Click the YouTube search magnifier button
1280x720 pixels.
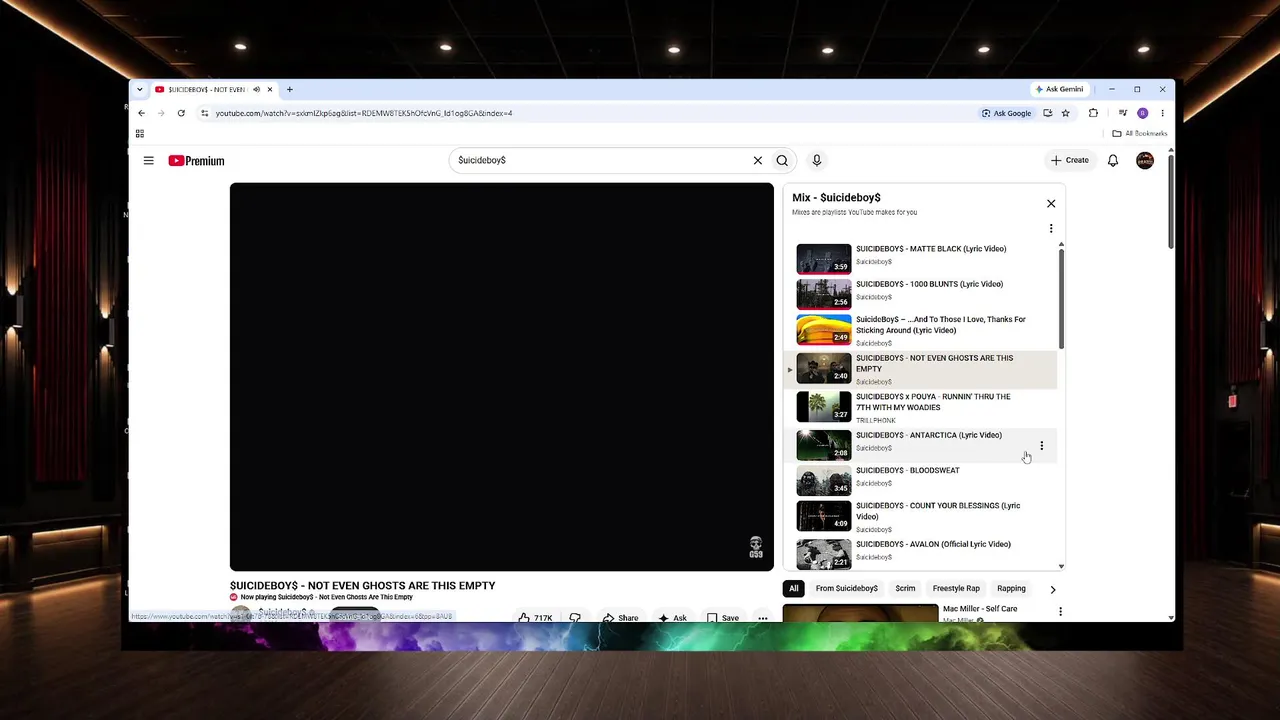coord(782,160)
